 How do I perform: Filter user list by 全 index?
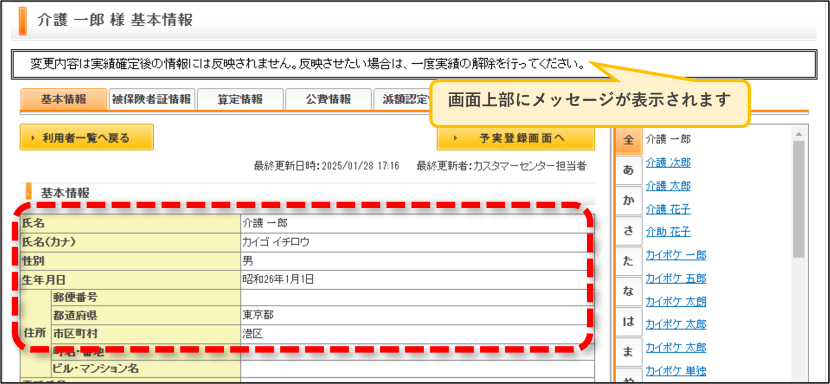click(x=629, y=141)
